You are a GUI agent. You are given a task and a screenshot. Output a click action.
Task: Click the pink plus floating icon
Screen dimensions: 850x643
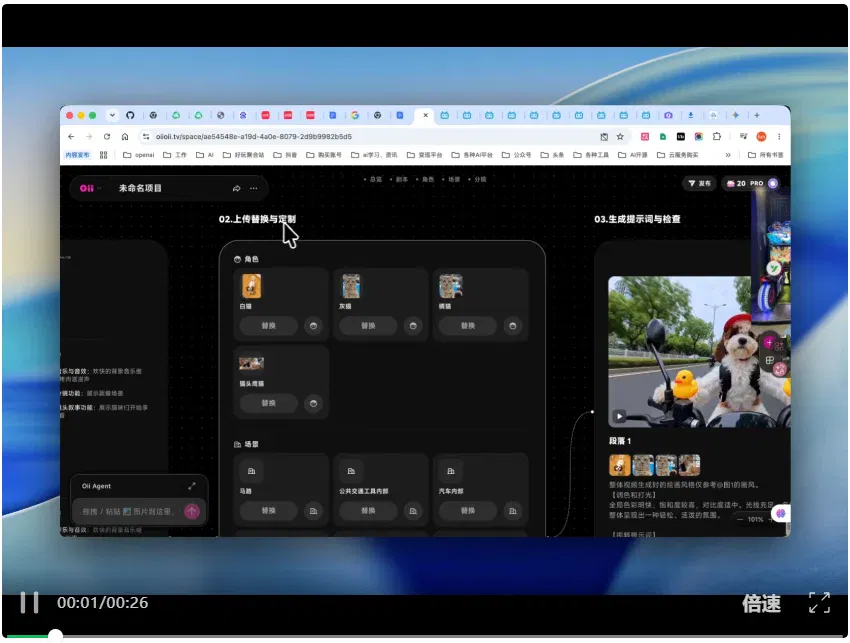click(x=769, y=343)
